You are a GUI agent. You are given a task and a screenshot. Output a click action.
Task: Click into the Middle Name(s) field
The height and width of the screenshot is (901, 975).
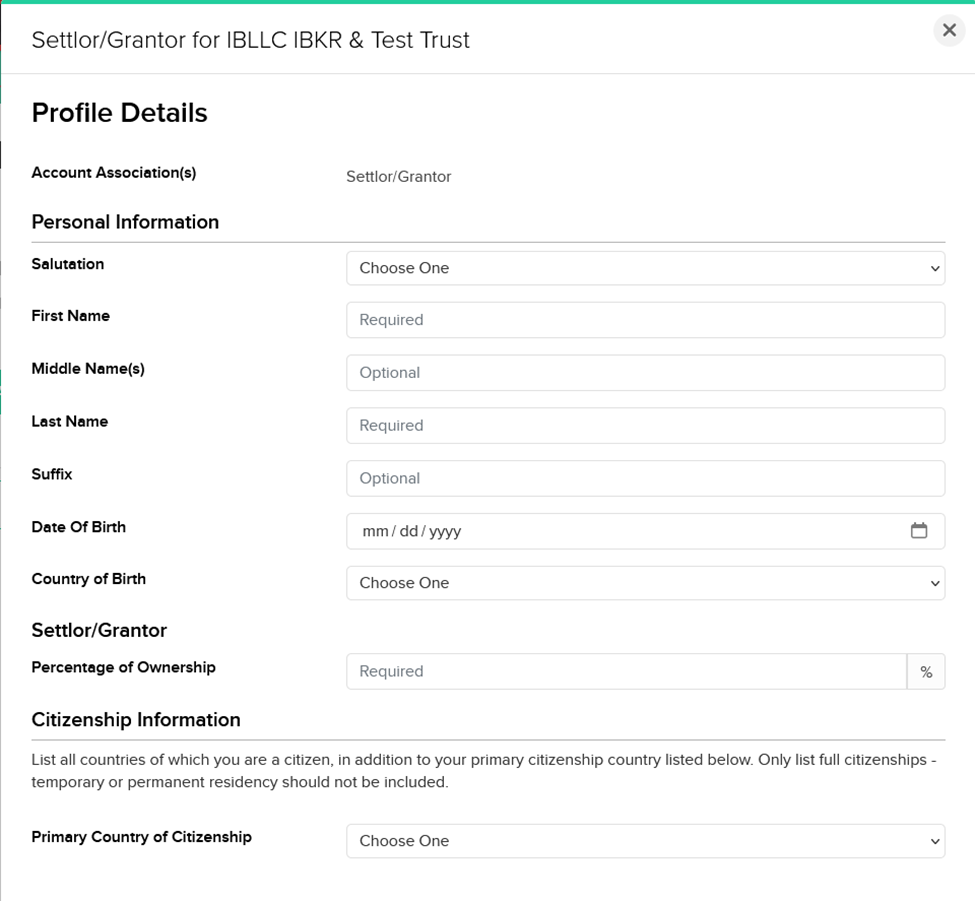click(x=645, y=373)
